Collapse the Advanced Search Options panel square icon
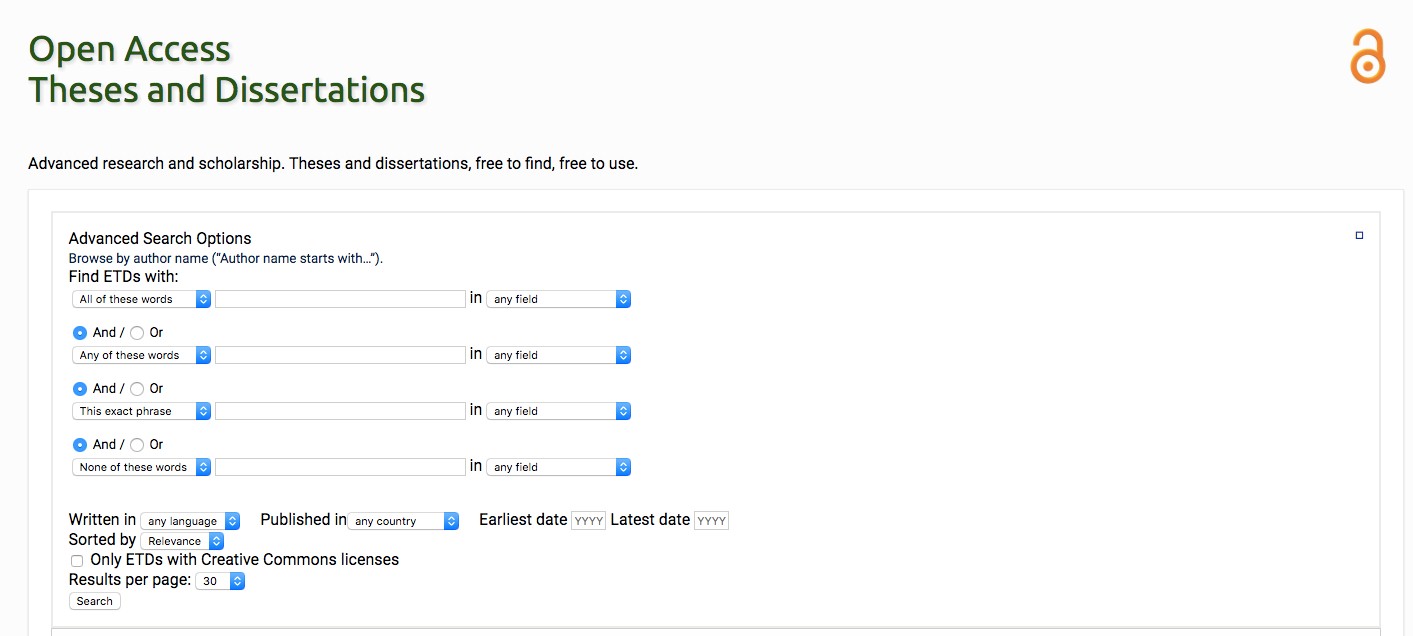 (x=1359, y=236)
